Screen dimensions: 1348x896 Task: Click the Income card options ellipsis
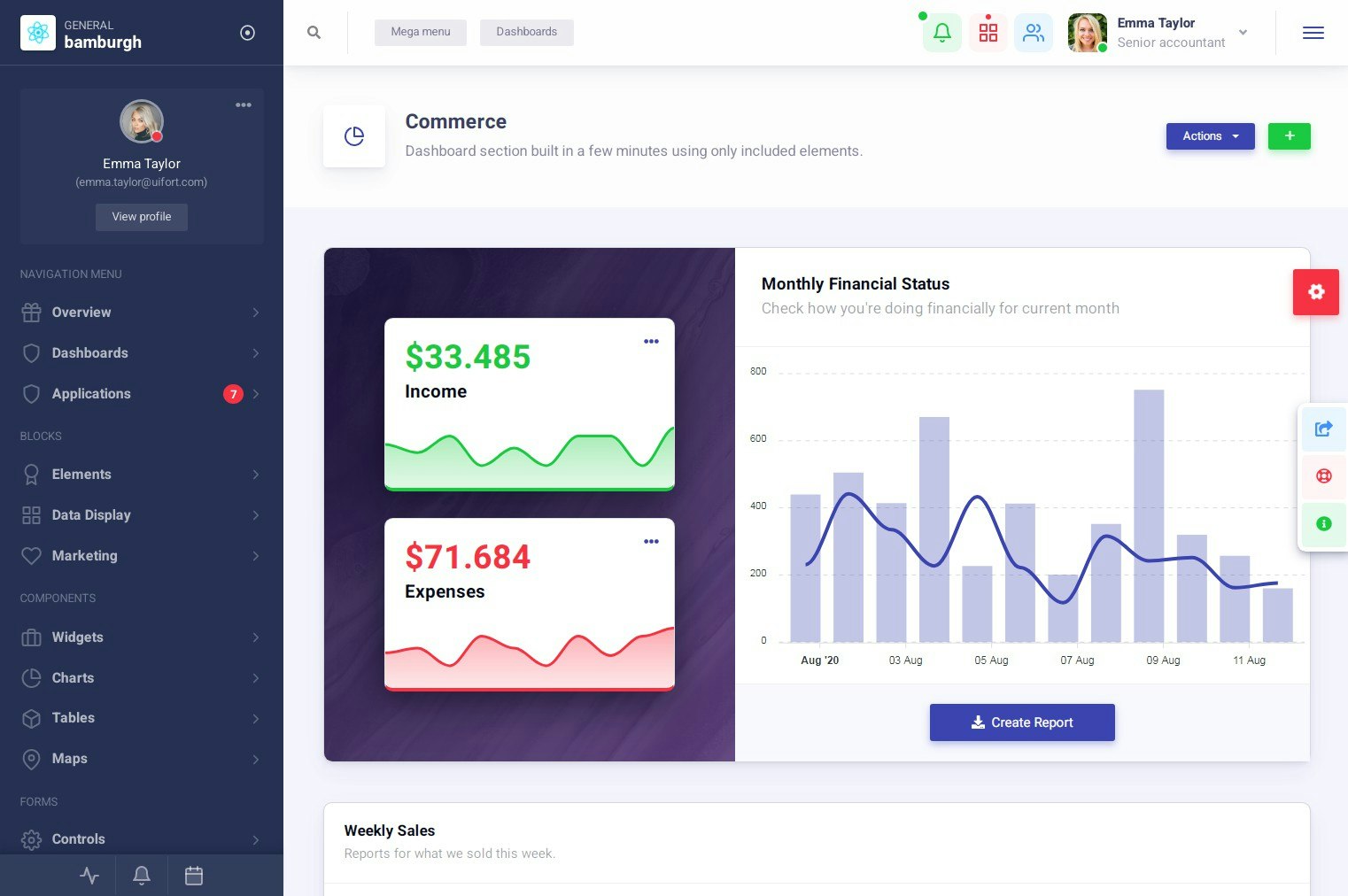(651, 341)
